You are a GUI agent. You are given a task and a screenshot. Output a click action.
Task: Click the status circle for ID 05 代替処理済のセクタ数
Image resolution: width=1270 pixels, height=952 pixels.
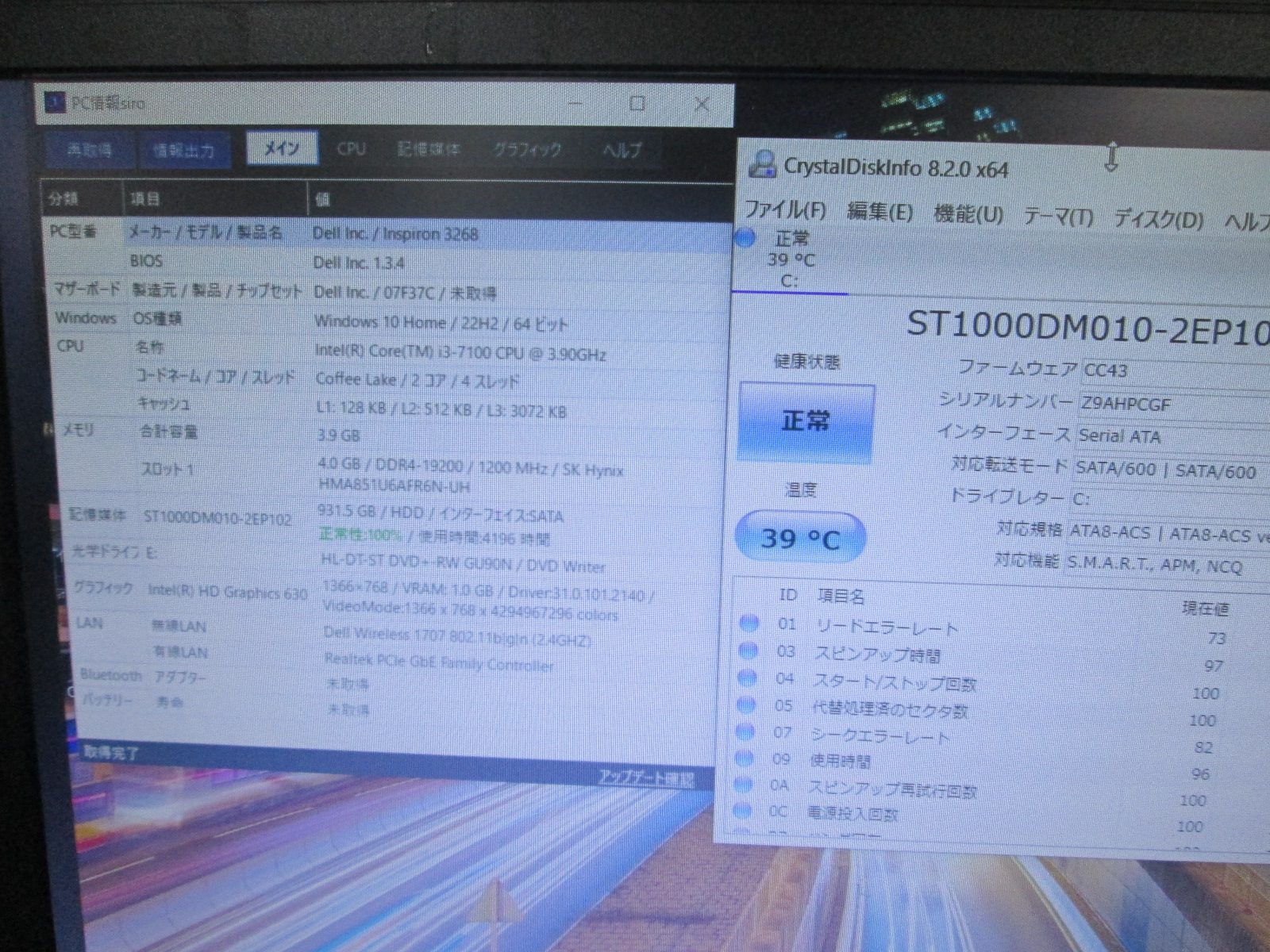pos(745,704)
